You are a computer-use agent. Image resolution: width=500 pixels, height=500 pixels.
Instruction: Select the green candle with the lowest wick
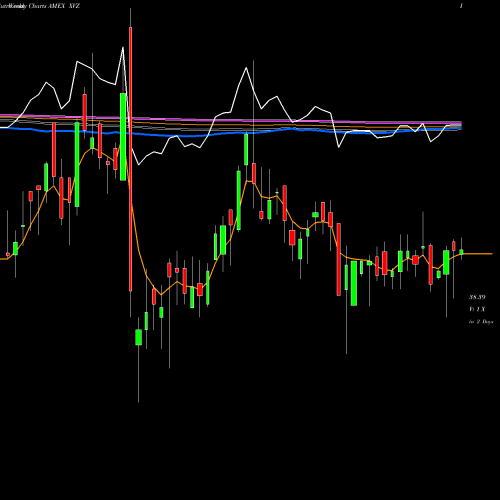pyautogui.click(x=138, y=337)
